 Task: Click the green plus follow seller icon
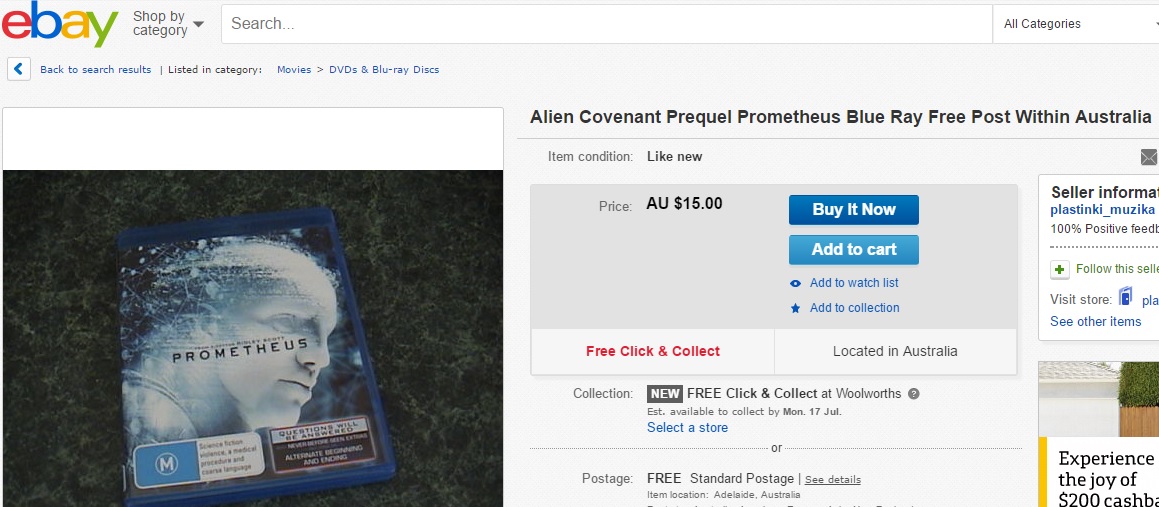coord(1060,269)
